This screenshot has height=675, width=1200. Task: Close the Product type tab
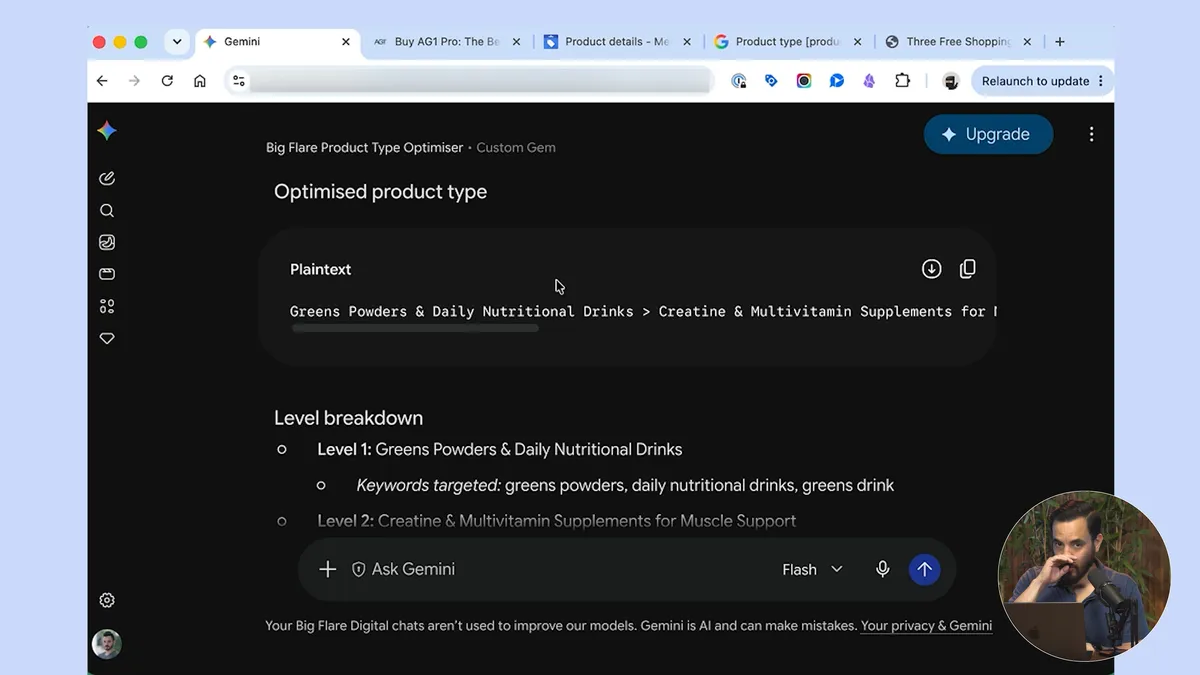coord(858,42)
